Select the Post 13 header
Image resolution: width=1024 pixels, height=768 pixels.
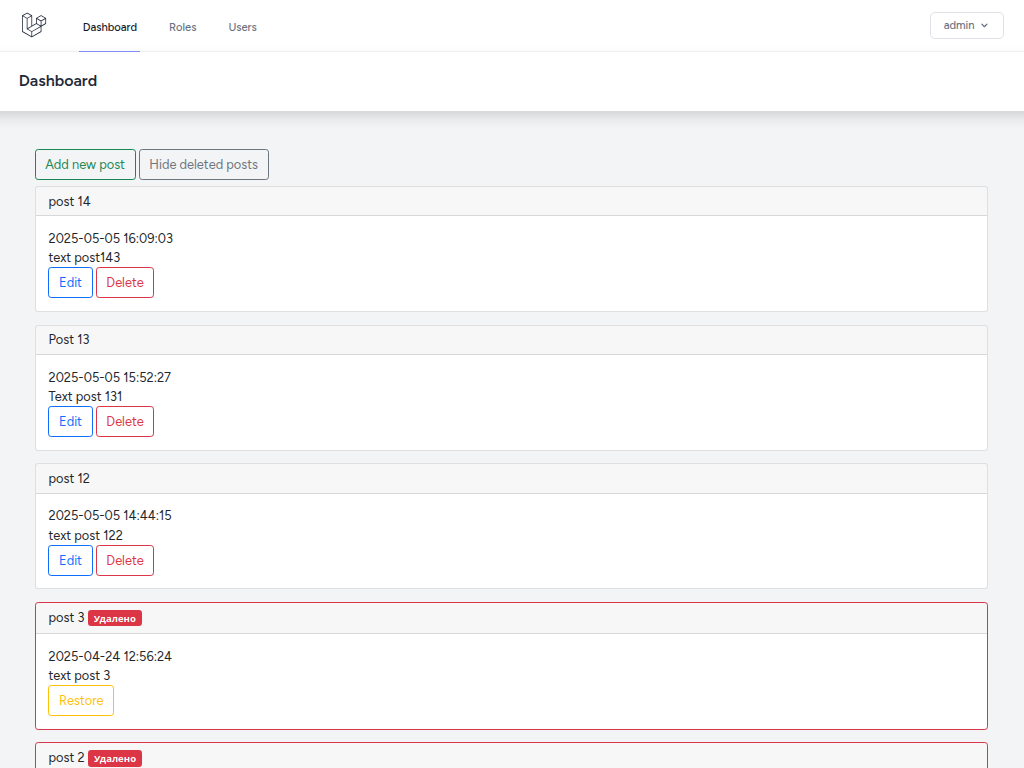point(68,339)
